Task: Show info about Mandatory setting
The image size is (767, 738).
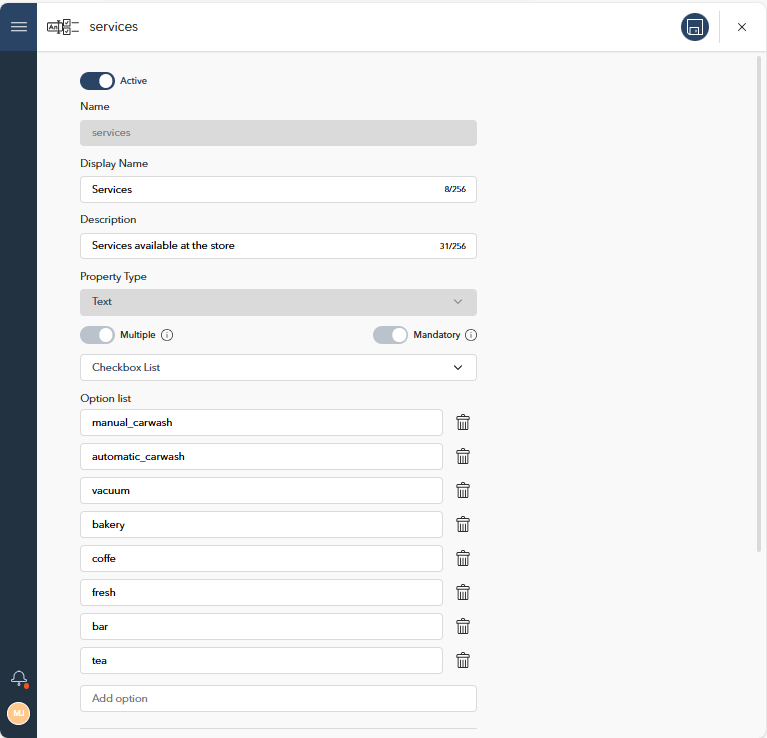Action: click(x=471, y=335)
